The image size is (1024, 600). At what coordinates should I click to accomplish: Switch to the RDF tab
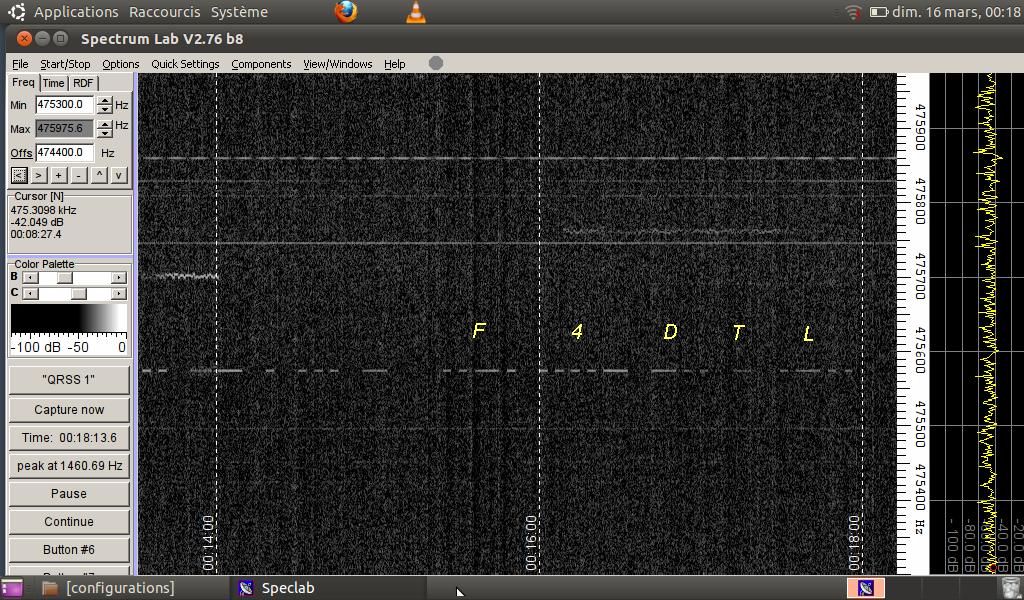click(x=83, y=83)
